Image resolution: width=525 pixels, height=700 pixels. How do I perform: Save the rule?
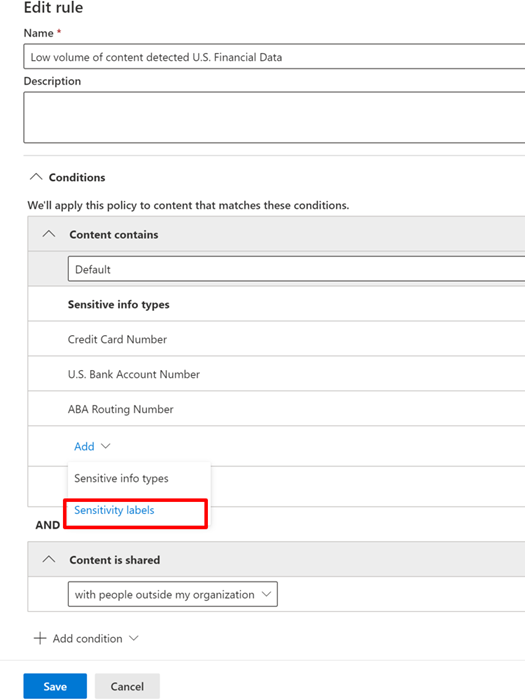[x=55, y=686]
